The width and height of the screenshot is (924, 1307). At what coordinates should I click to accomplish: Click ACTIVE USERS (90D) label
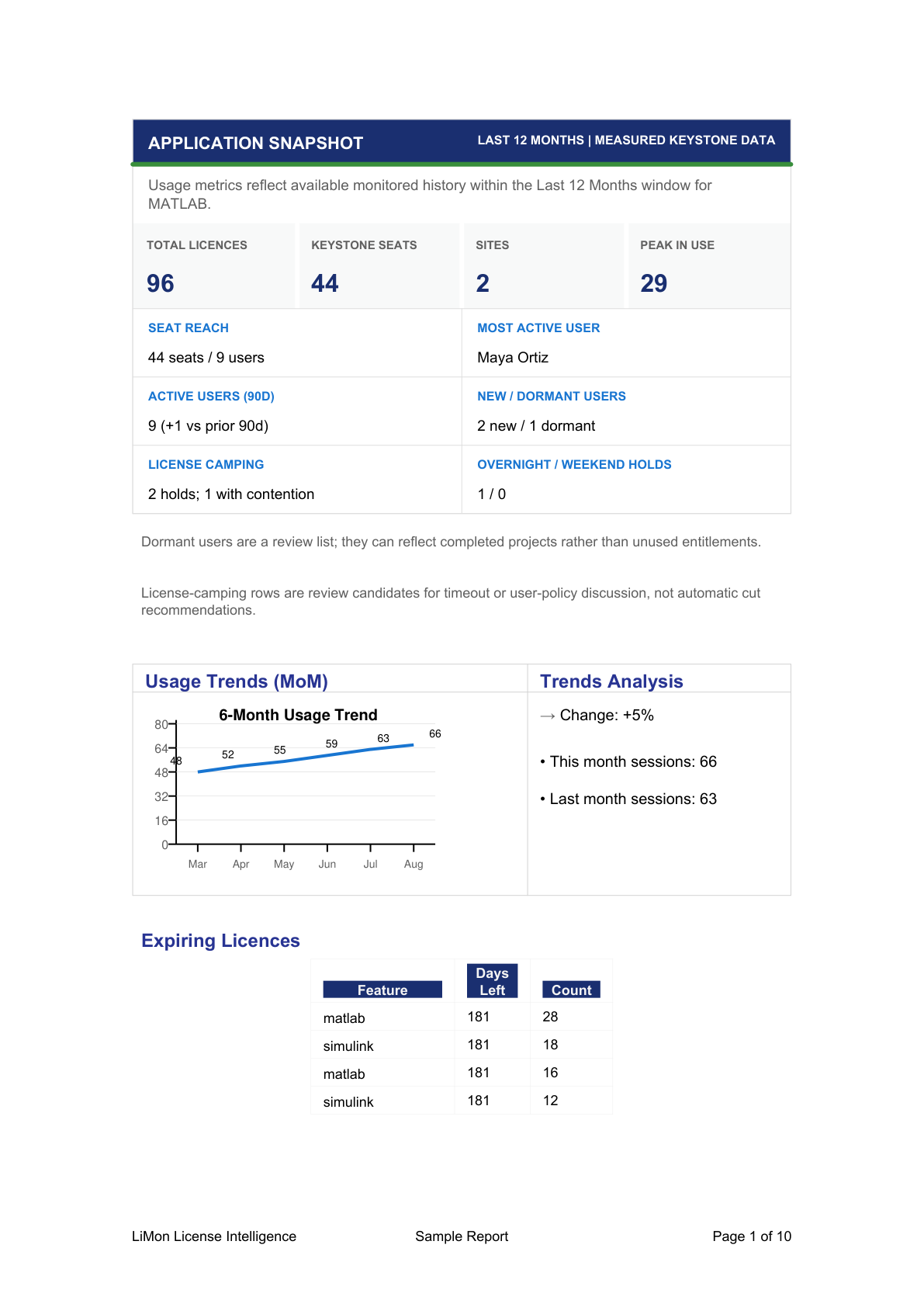point(211,397)
